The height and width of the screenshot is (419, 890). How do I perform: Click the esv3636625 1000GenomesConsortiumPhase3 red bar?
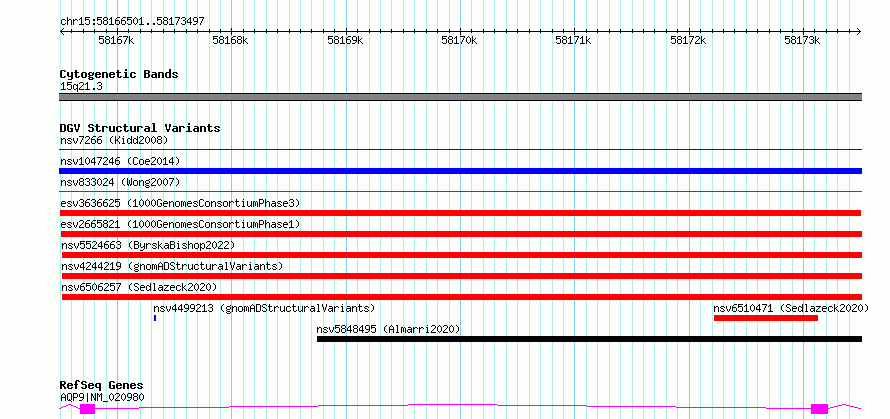click(460, 213)
